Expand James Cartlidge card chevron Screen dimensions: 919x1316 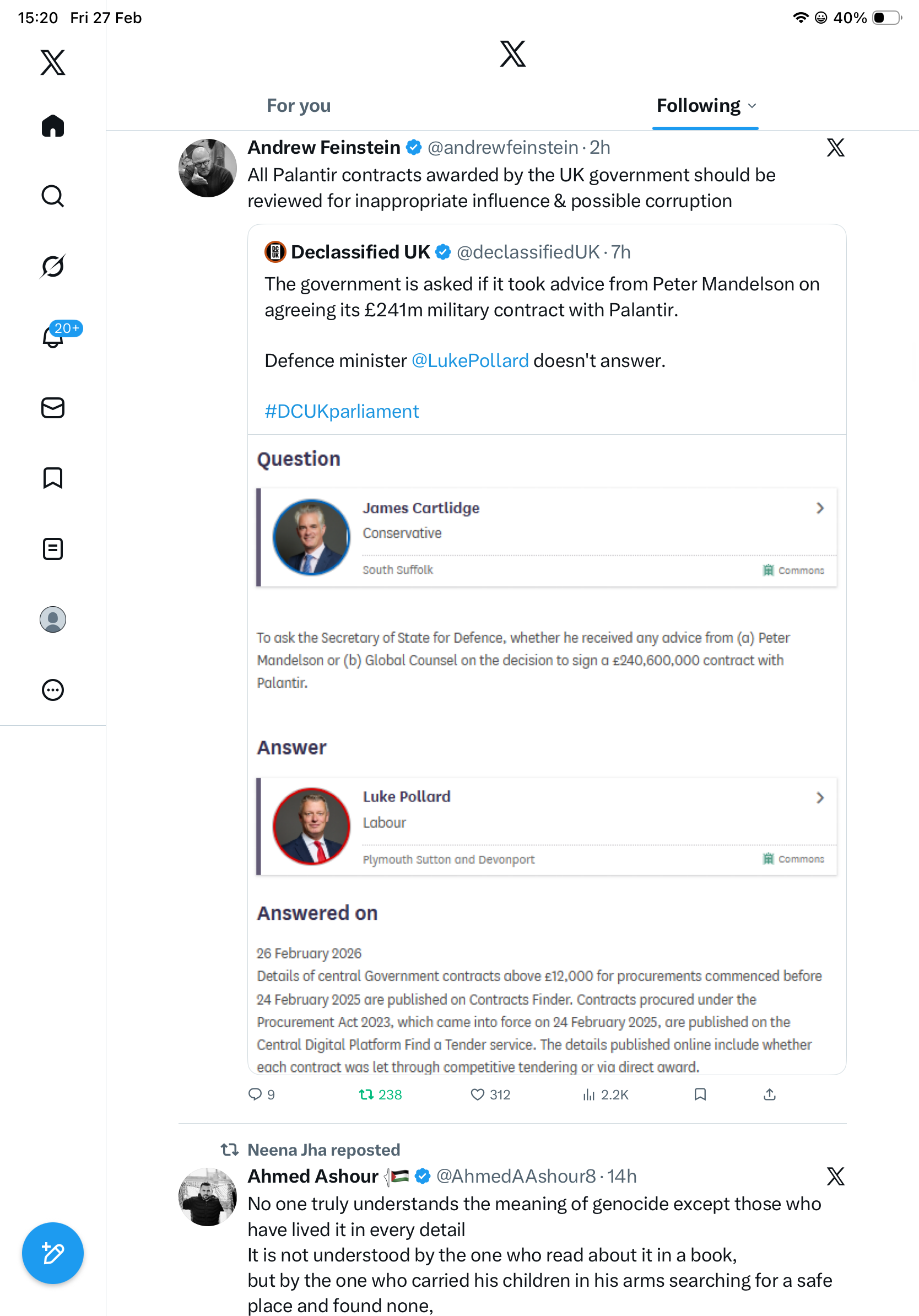(x=820, y=509)
